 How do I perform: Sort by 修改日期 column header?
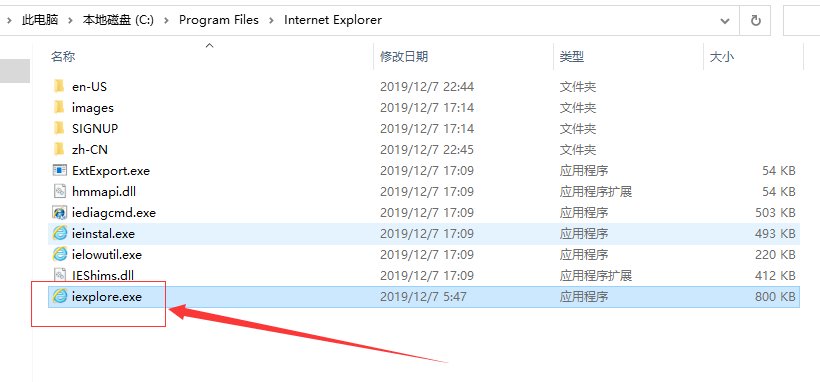pyautogui.click(x=404, y=57)
